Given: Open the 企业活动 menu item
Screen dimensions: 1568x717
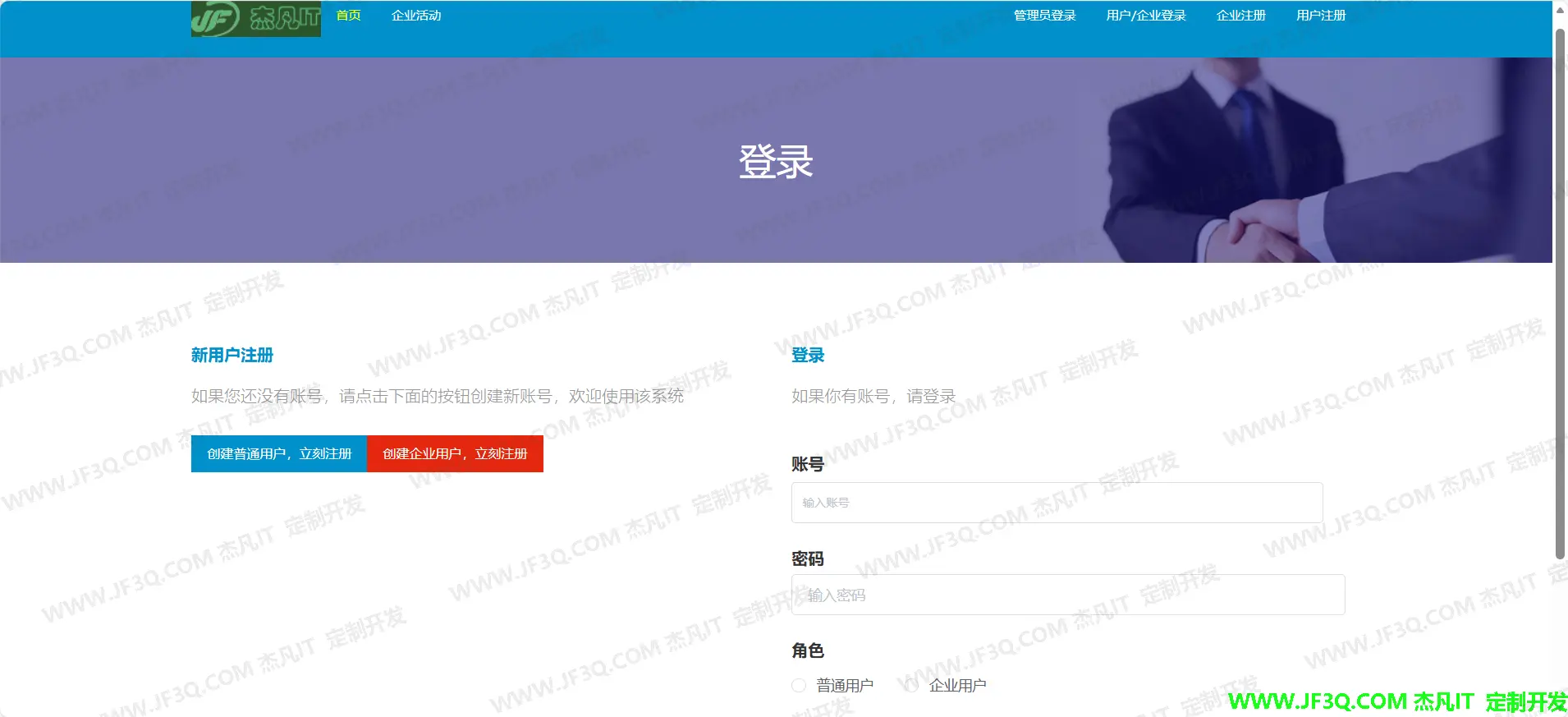Looking at the screenshot, I should coord(416,16).
